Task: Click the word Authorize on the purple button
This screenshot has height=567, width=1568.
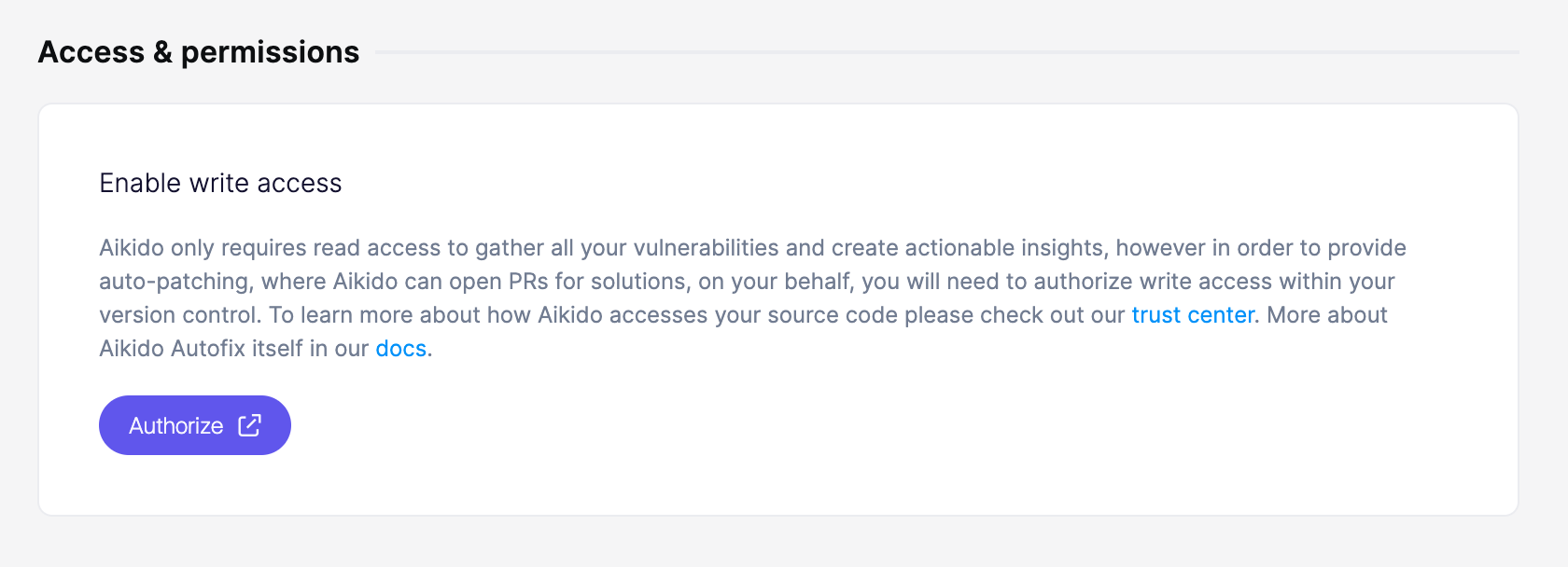Action: coord(176,426)
